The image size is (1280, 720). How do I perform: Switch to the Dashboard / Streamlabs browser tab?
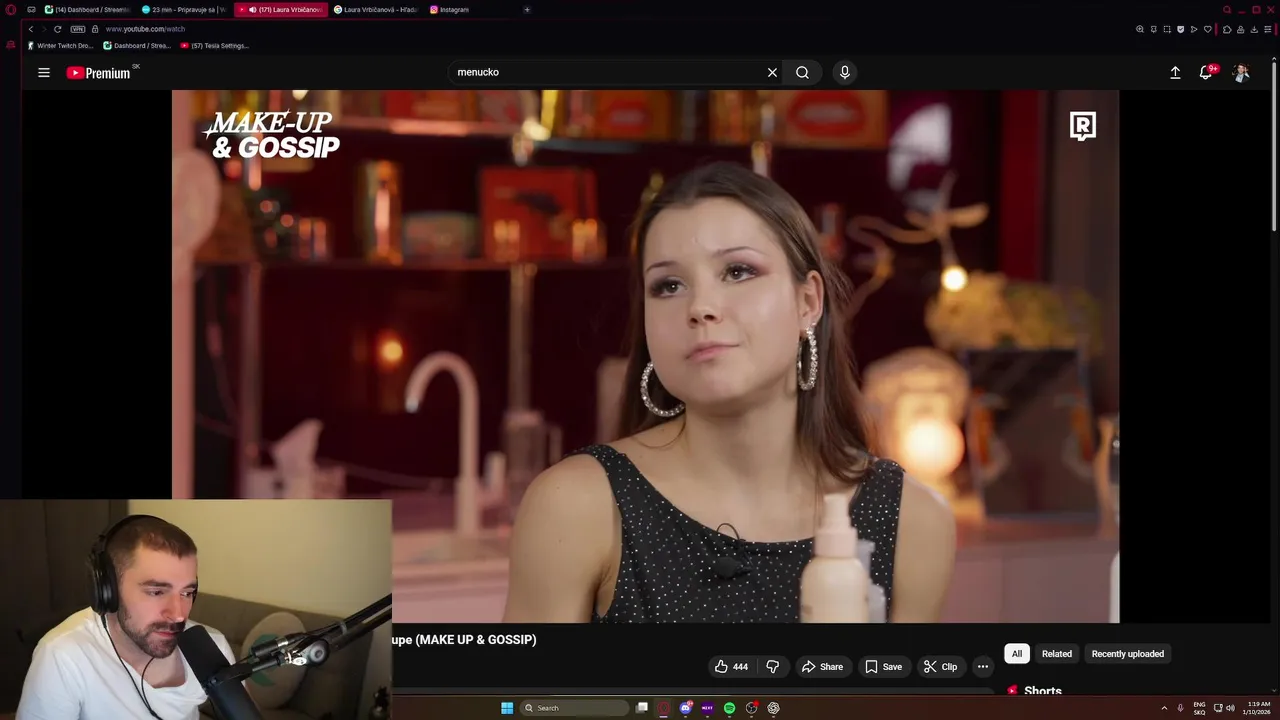click(88, 10)
